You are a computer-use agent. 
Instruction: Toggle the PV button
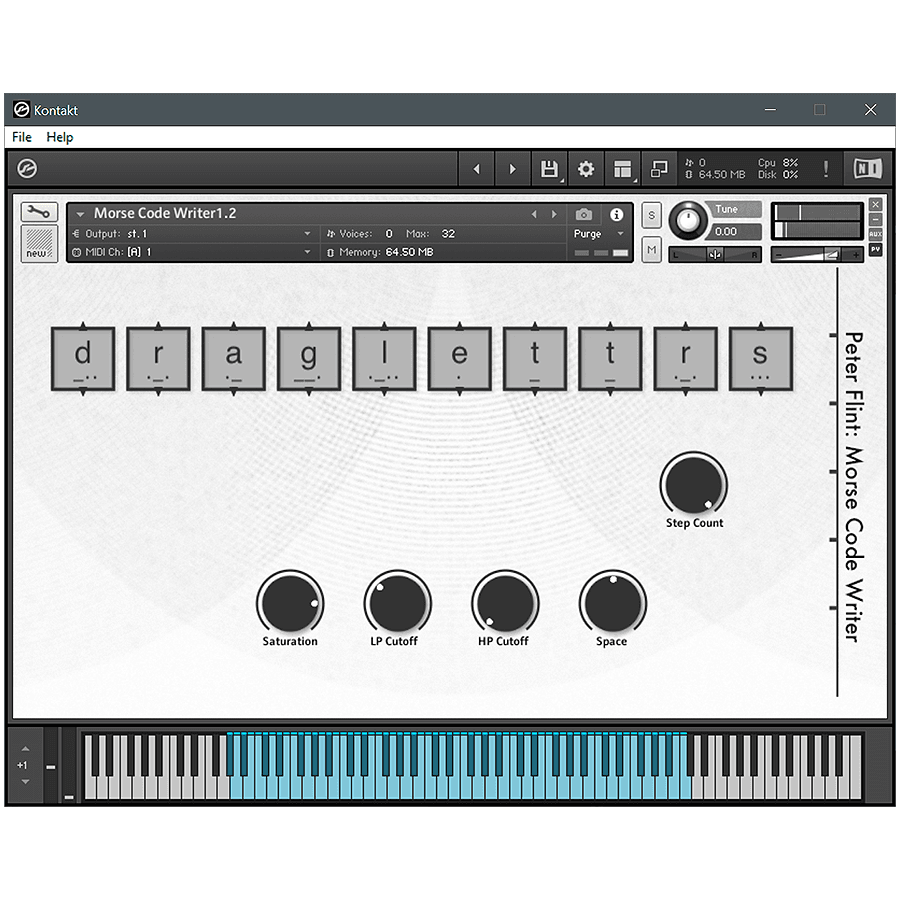click(x=875, y=250)
